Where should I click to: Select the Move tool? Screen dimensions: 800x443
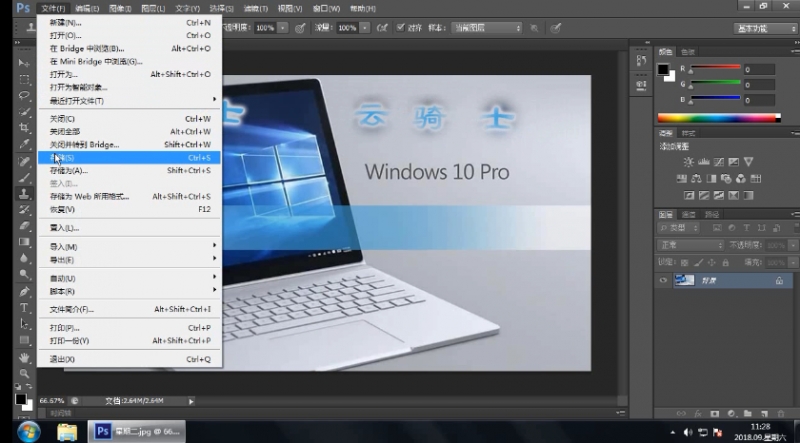coord(24,63)
